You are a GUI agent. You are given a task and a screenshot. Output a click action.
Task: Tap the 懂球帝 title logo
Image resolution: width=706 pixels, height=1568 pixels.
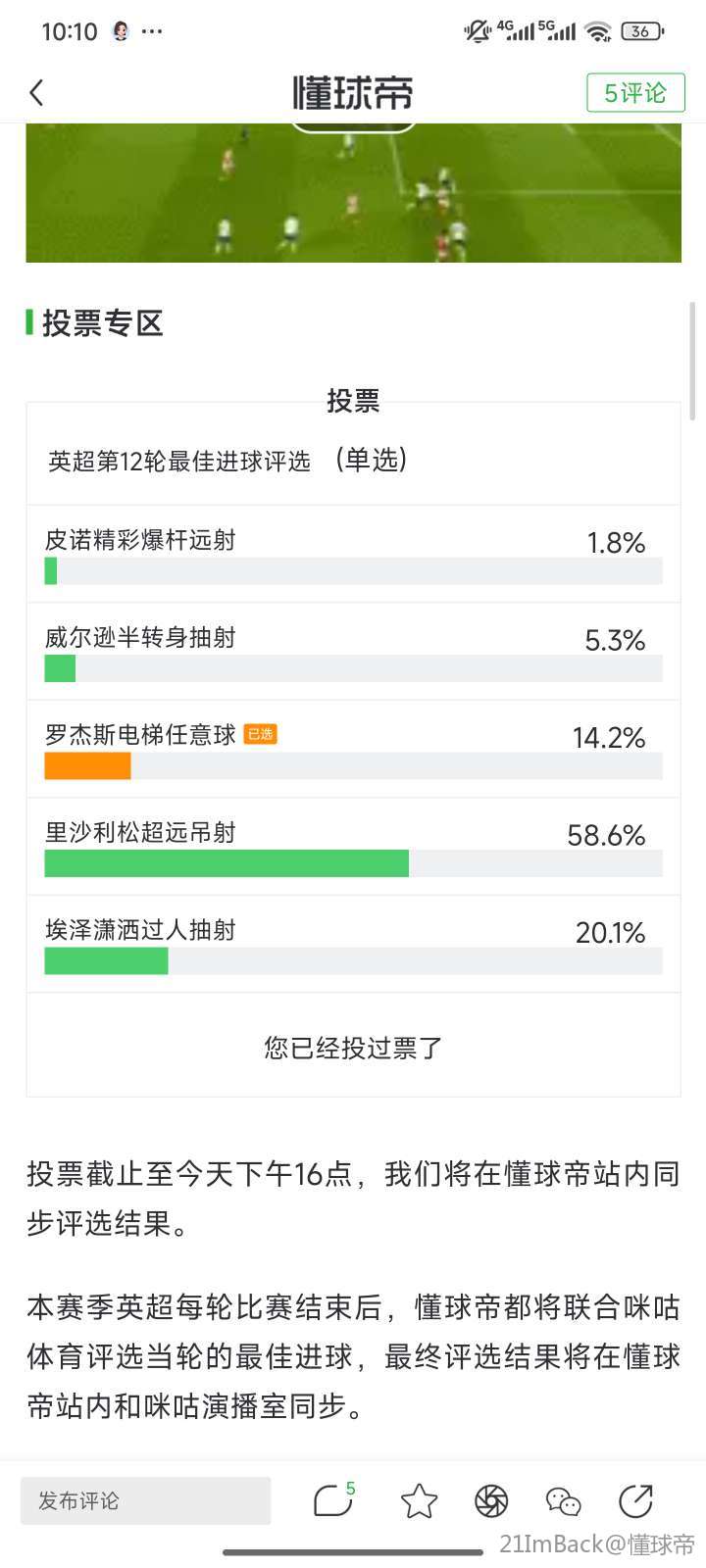coord(353,93)
